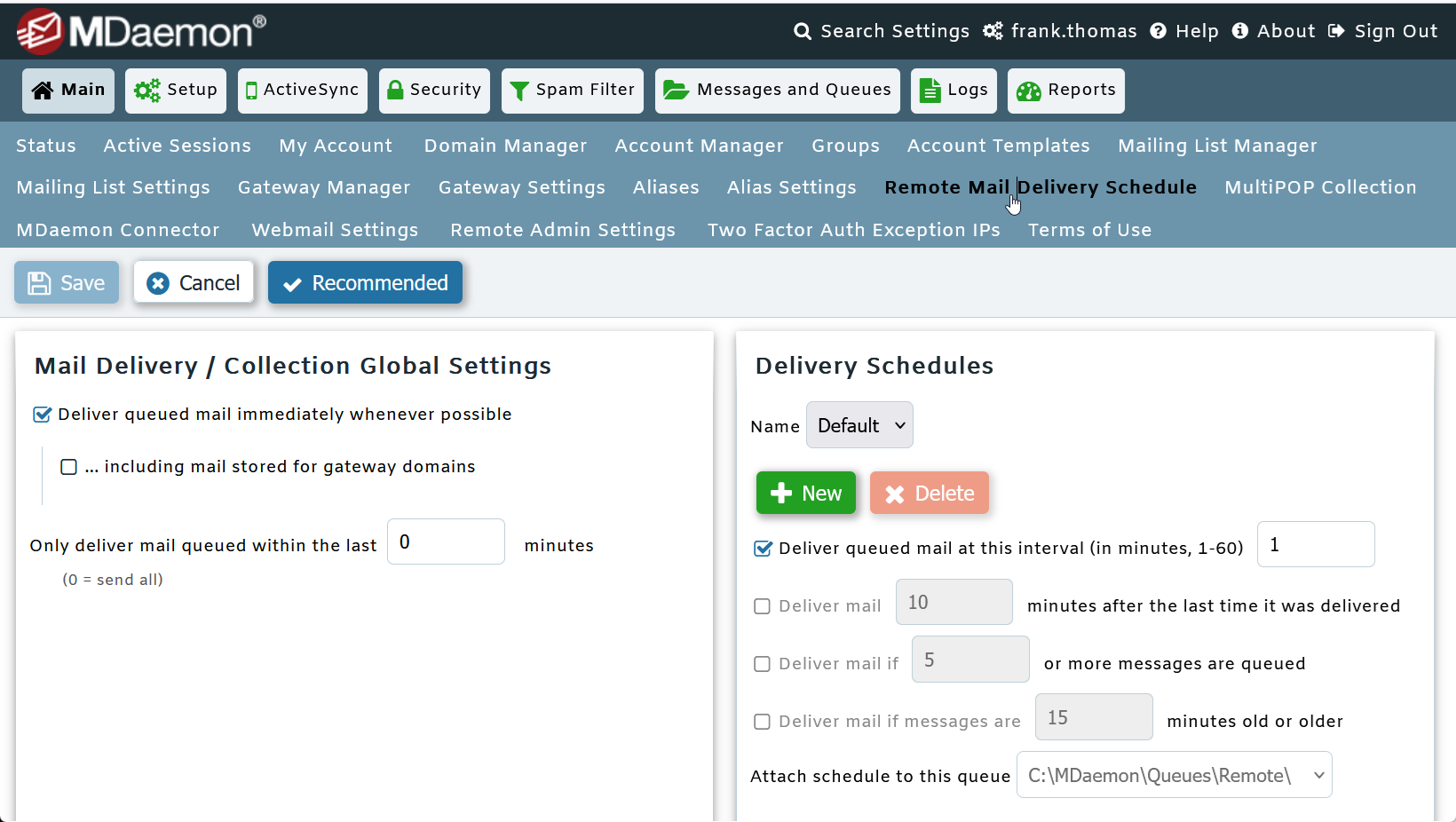Open Terms of Use page

point(1090,230)
